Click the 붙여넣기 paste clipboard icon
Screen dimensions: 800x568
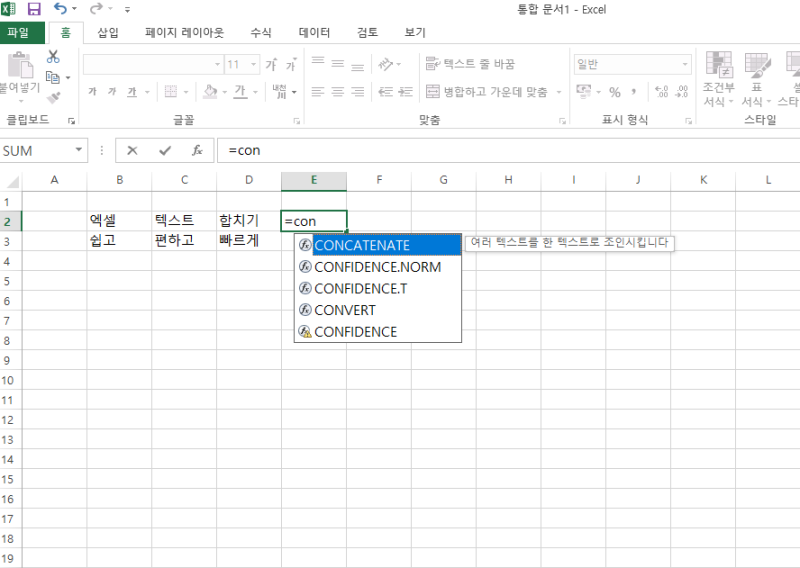[20, 66]
